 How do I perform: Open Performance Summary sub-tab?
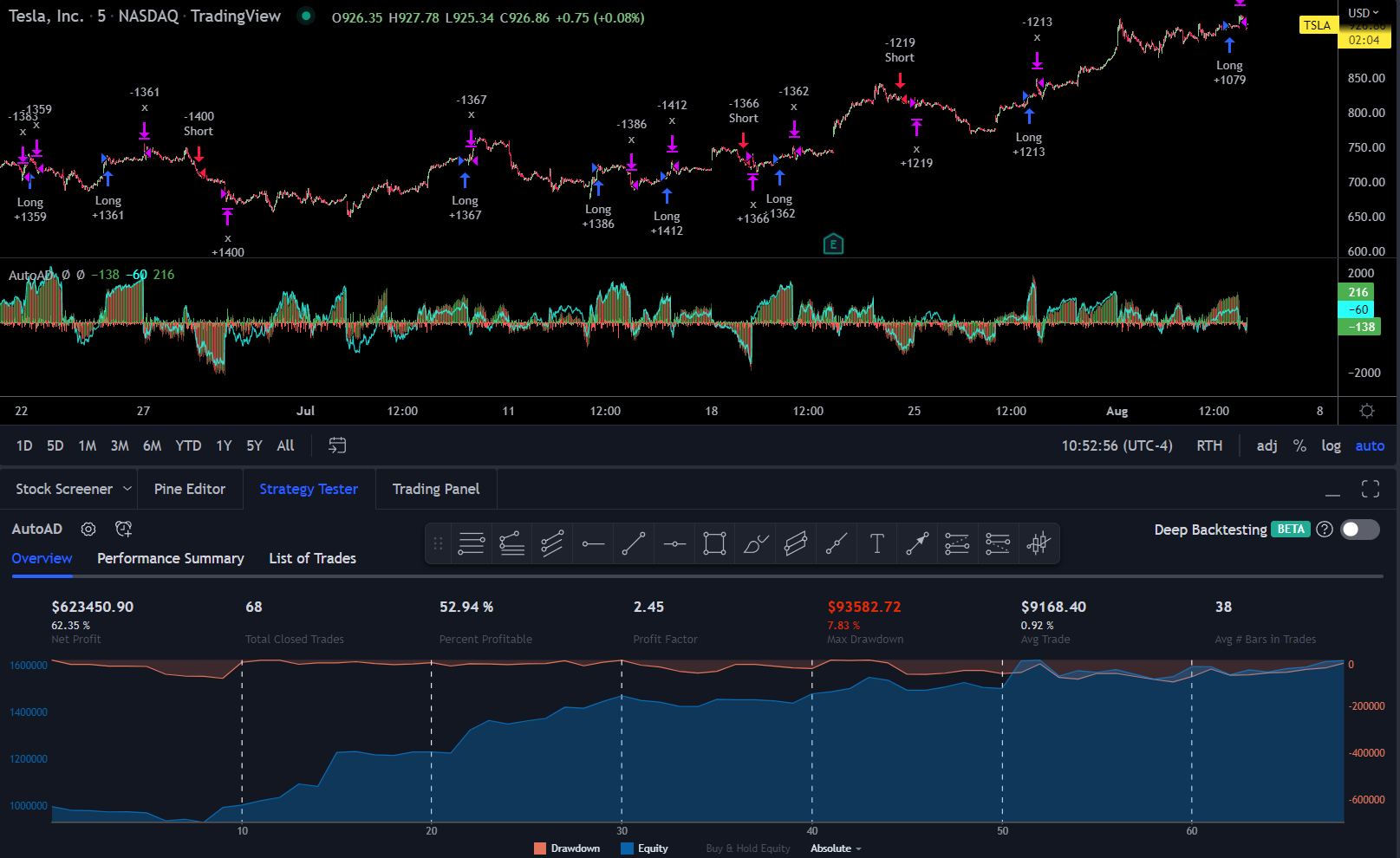[171, 558]
